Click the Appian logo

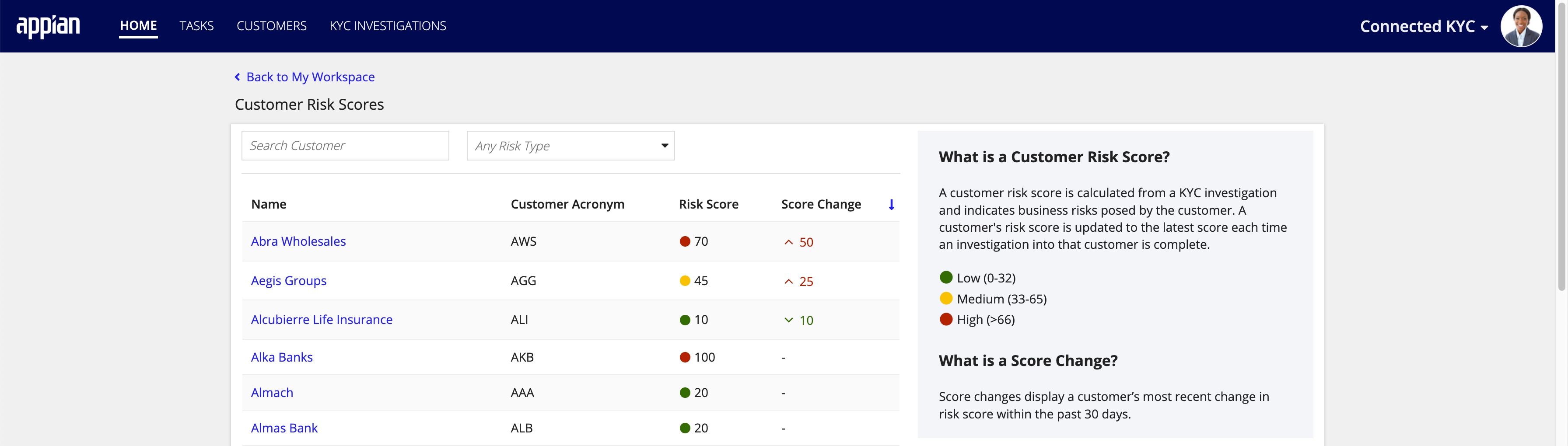tap(48, 26)
